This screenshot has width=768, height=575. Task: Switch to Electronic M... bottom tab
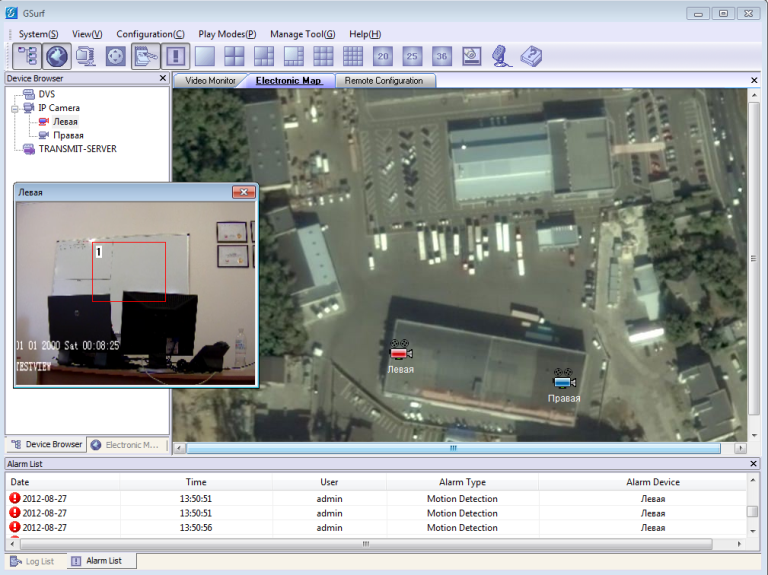point(126,445)
